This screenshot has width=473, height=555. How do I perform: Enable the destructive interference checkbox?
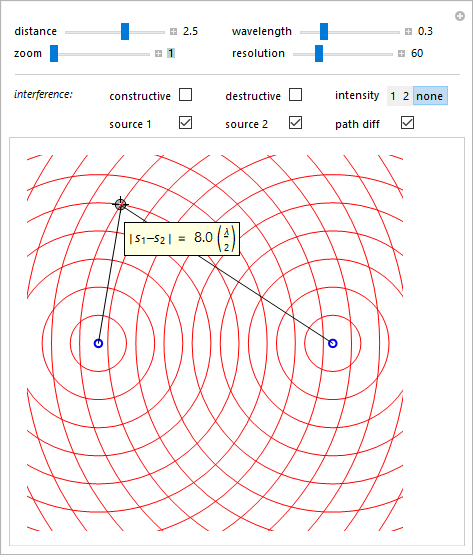(295, 95)
